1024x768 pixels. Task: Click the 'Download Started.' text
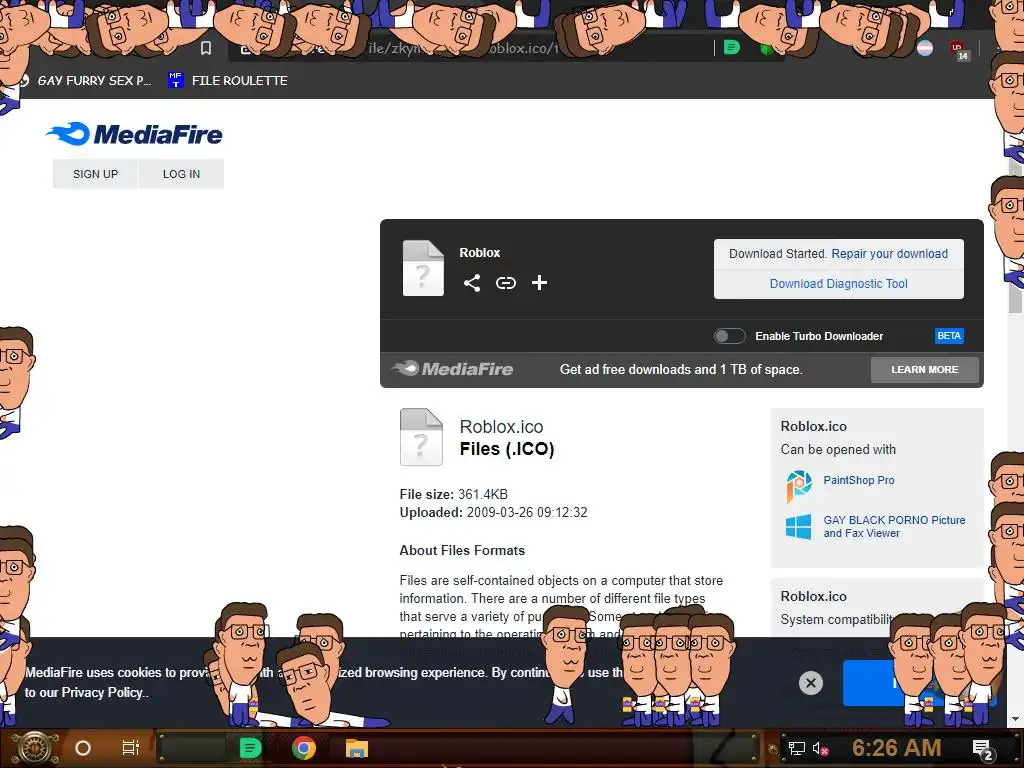coord(778,253)
